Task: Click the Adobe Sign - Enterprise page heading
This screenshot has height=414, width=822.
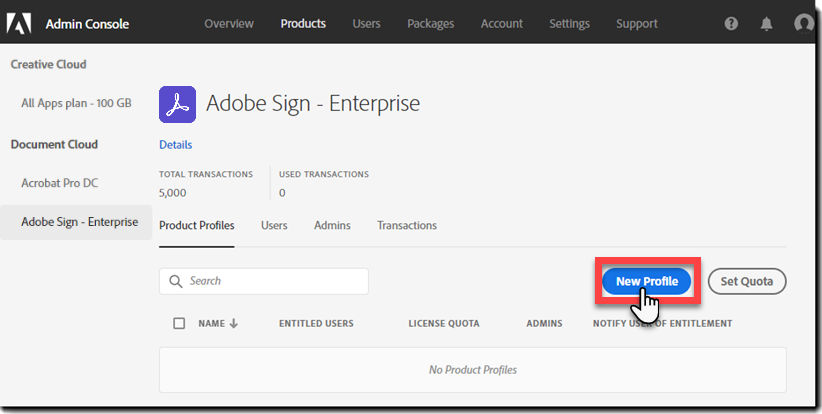Action: point(313,103)
